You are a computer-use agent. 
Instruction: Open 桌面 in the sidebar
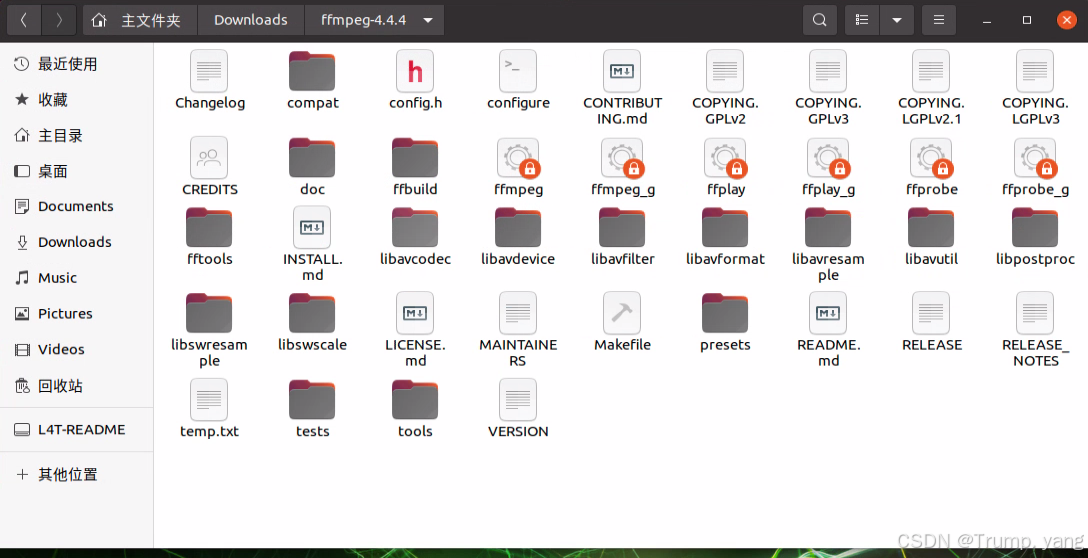[x=76, y=171]
